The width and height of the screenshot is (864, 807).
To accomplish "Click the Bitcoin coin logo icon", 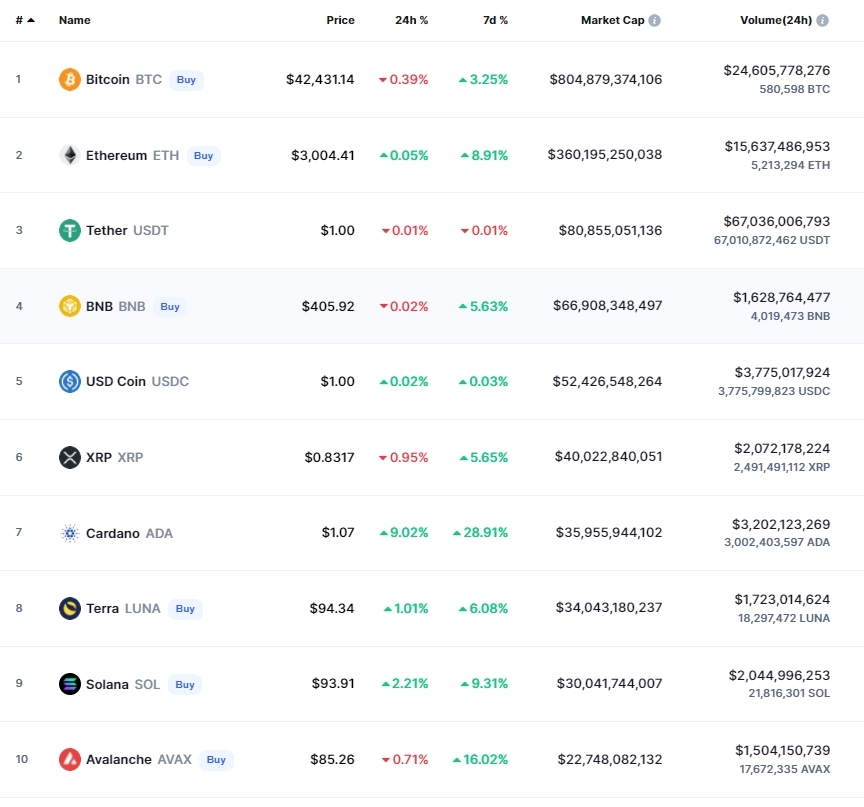I will pos(70,79).
